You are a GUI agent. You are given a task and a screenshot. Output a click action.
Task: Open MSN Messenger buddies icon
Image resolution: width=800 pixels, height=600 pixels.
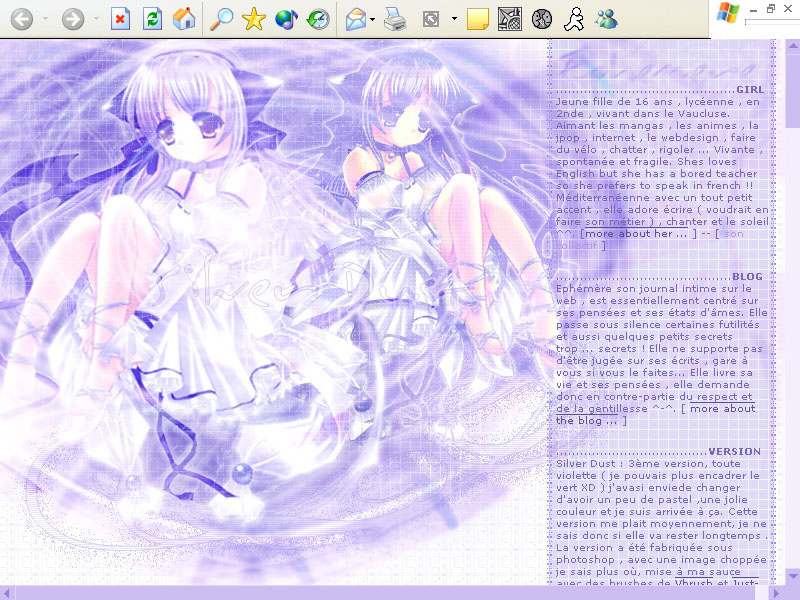pos(606,19)
